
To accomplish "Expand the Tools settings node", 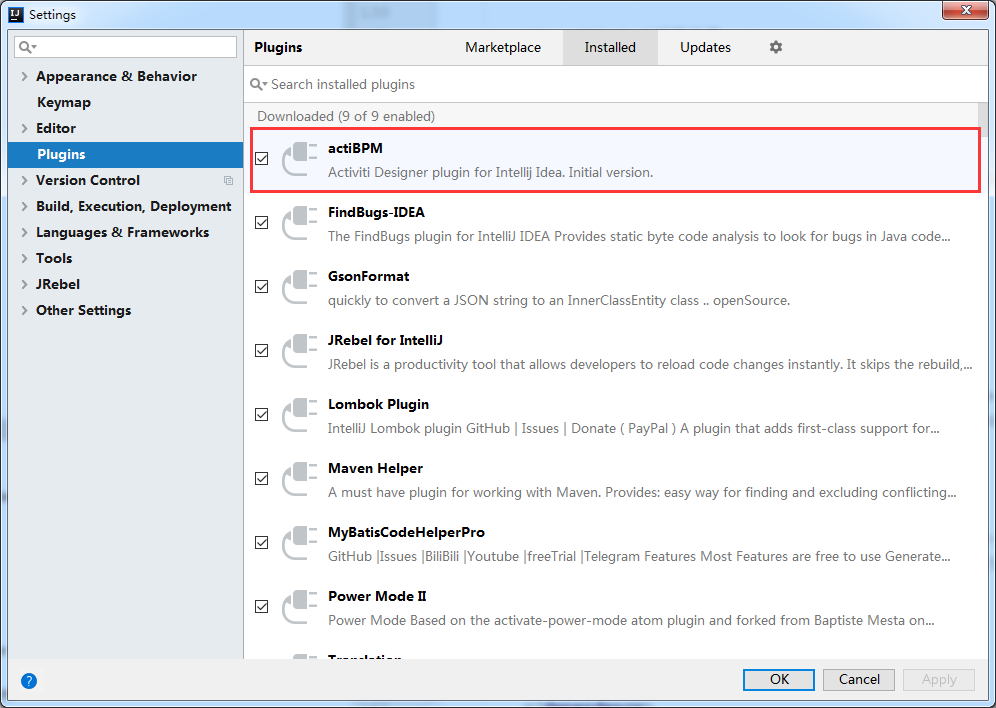I will coord(24,258).
